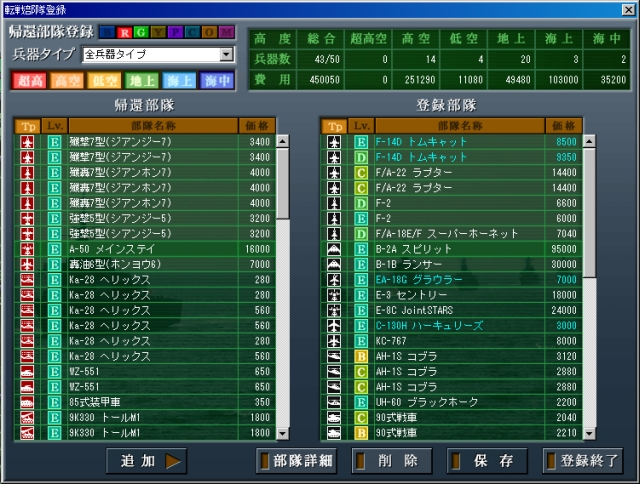The width and height of the screenshot is (640, 484).
Task: Click the level D badge of F/A-18E/F スーパーホーネット
Action: pyautogui.click(x=361, y=234)
